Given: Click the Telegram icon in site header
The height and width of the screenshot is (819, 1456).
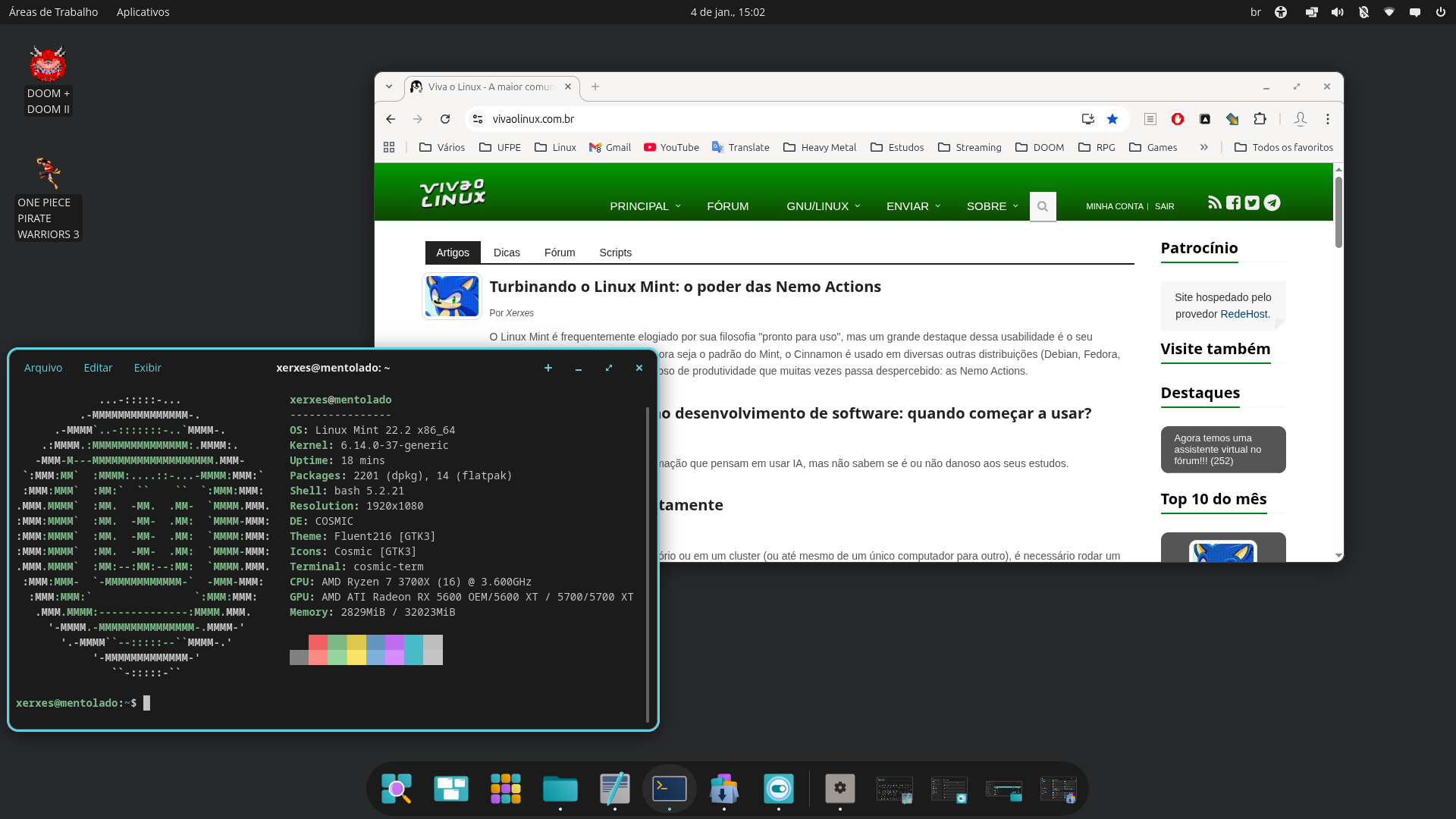Looking at the screenshot, I should 1272,202.
